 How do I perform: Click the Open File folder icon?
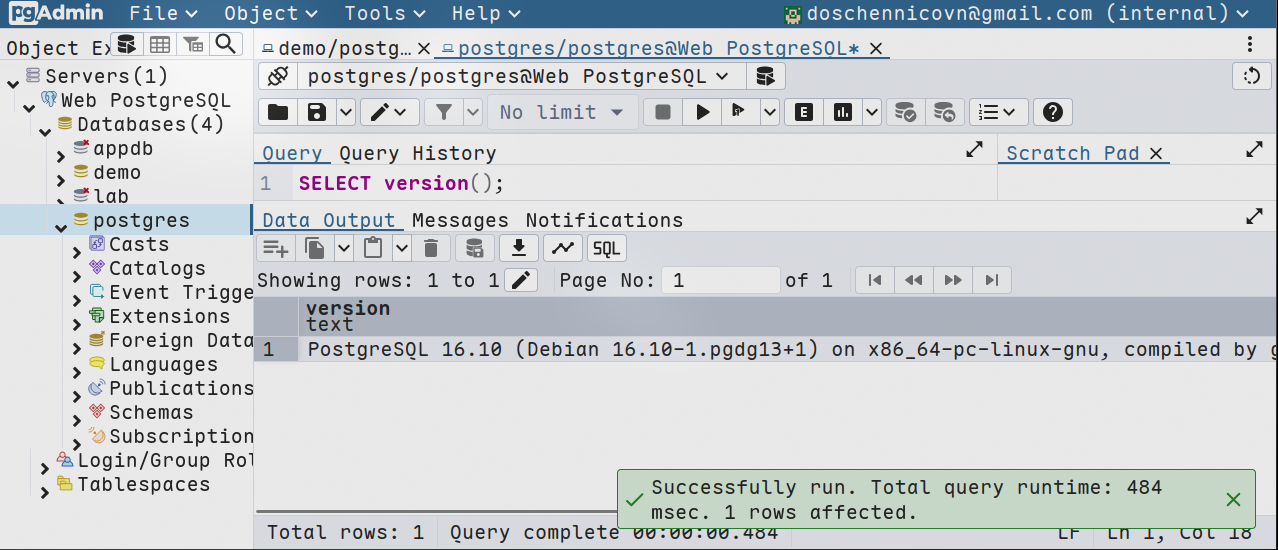coord(278,112)
